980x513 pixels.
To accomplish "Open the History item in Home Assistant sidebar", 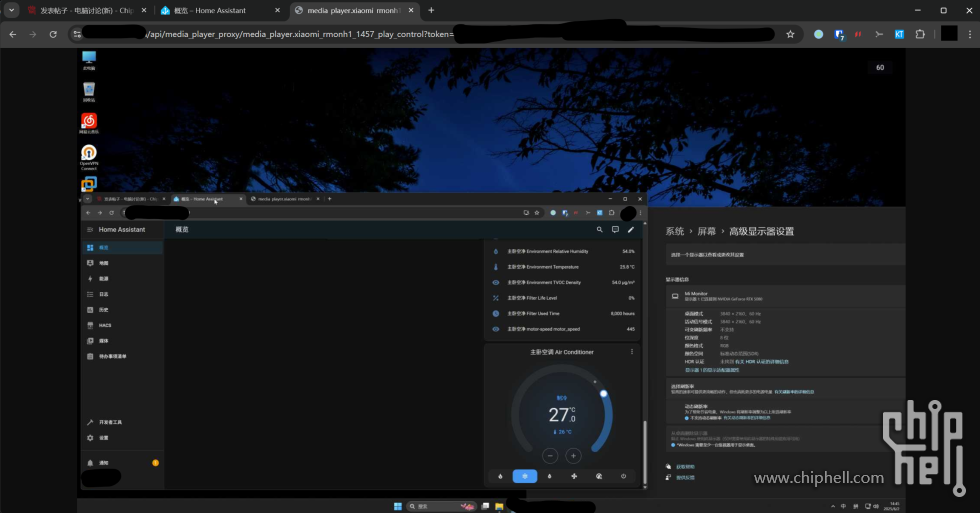I will point(122,310).
